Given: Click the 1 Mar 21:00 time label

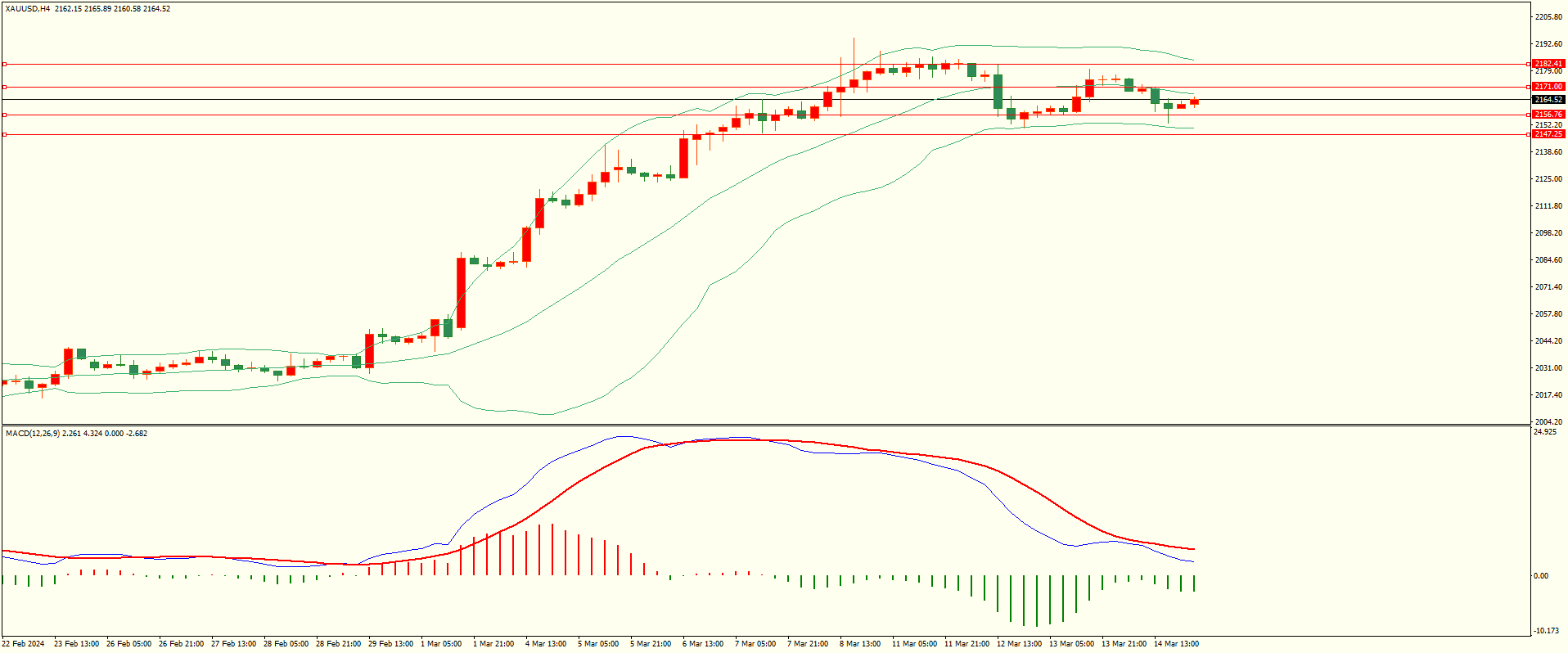Looking at the screenshot, I should 494,644.
